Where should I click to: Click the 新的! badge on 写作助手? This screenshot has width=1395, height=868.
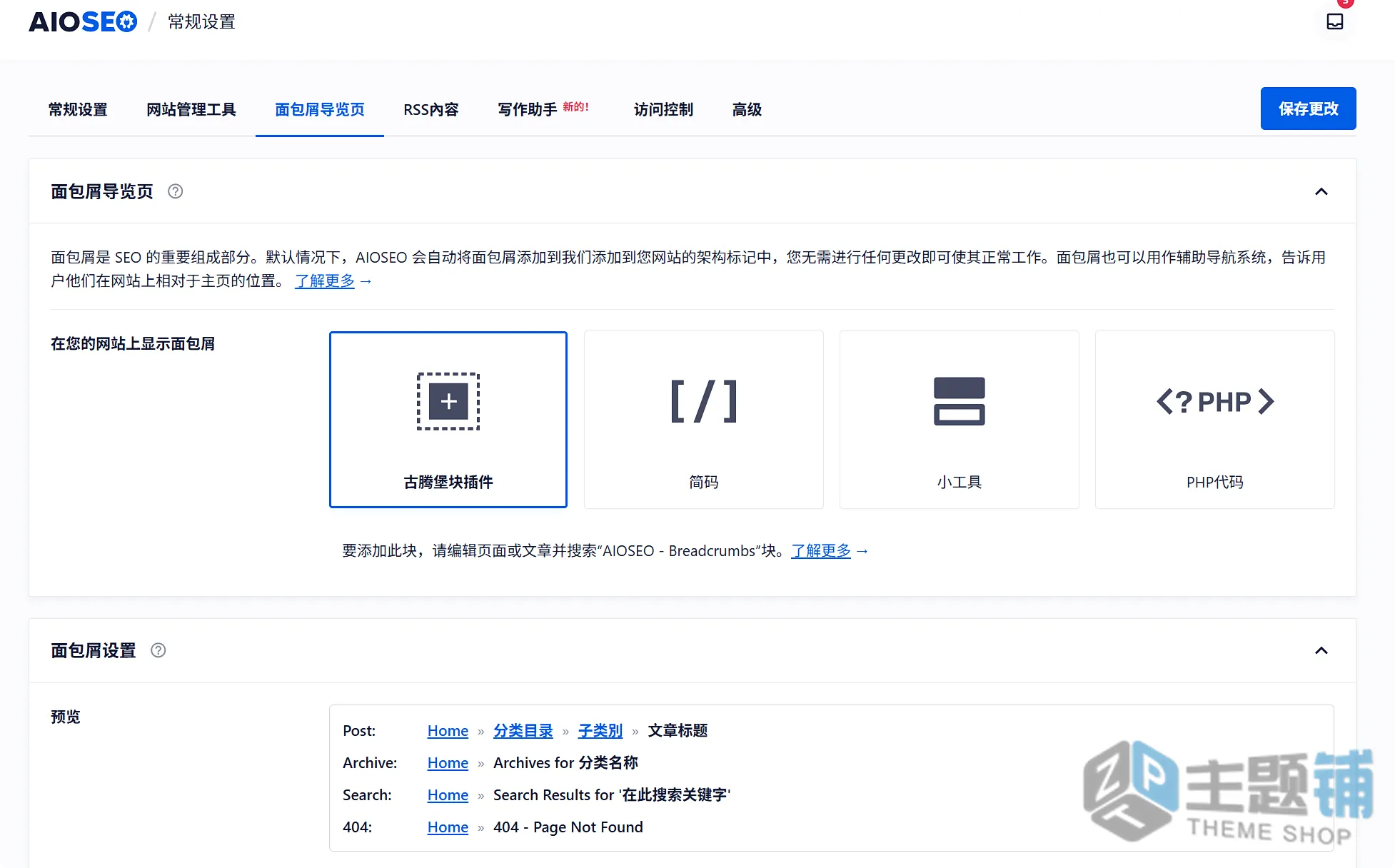575,106
